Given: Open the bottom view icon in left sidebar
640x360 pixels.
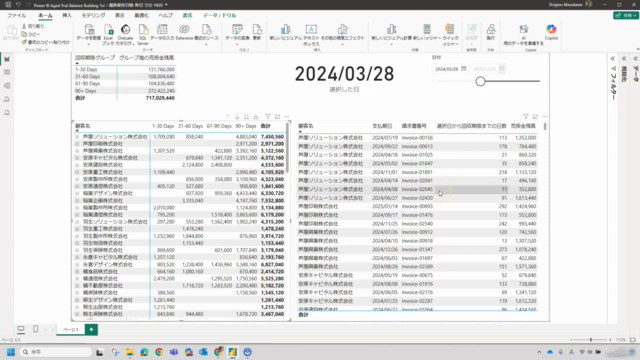Looking at the screenshot, I should click(7, 113).
